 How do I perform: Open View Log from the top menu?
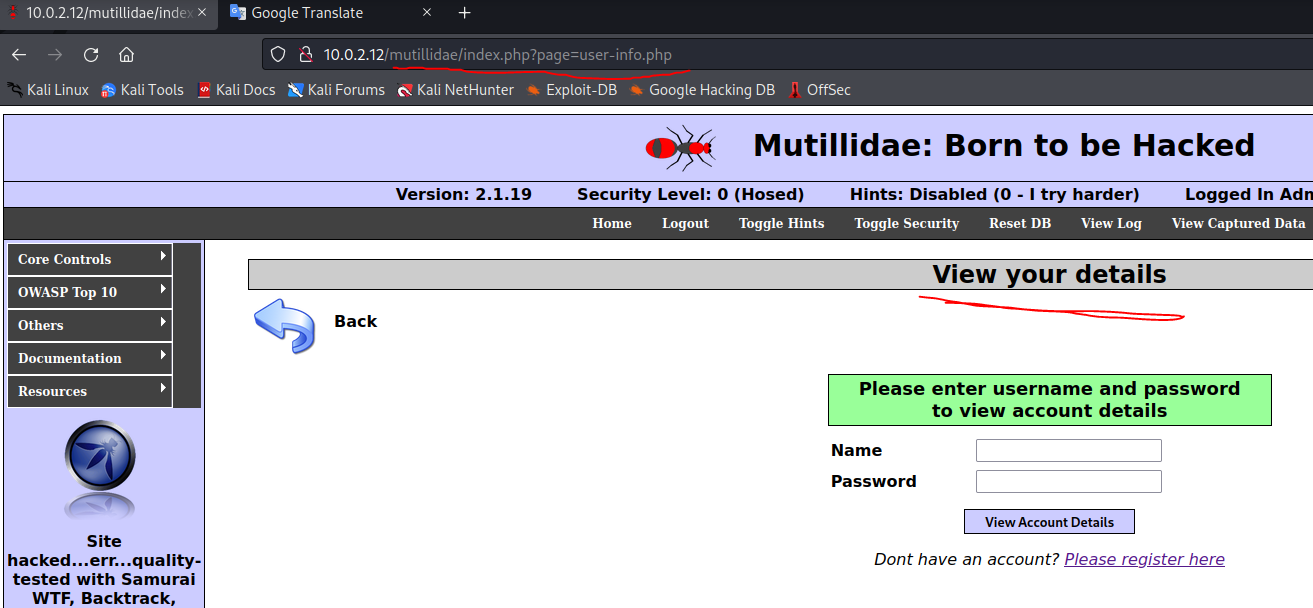pyautogui.click(x=1111, y=224)
